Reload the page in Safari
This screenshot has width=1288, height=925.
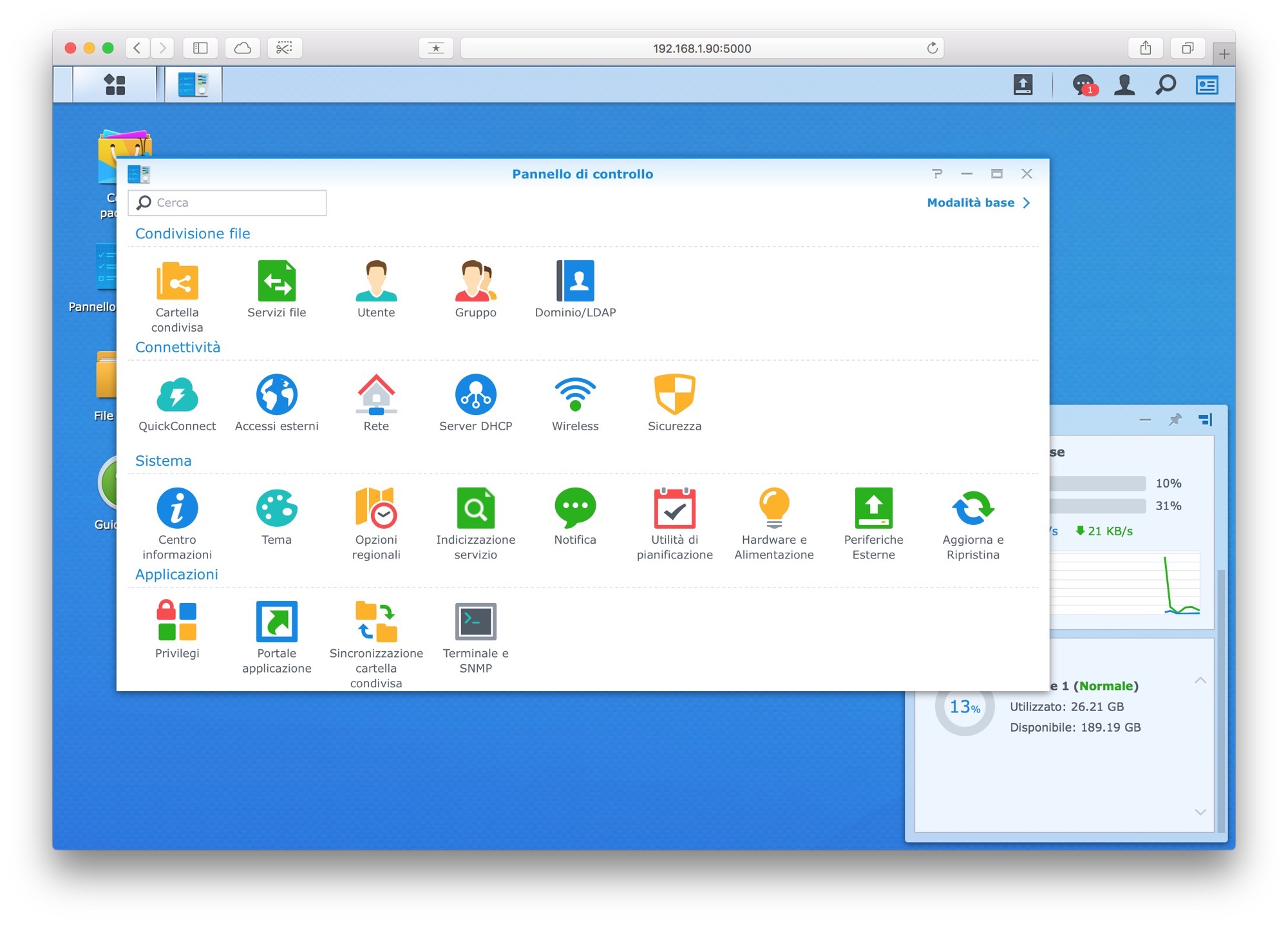(x=932, y=48)
